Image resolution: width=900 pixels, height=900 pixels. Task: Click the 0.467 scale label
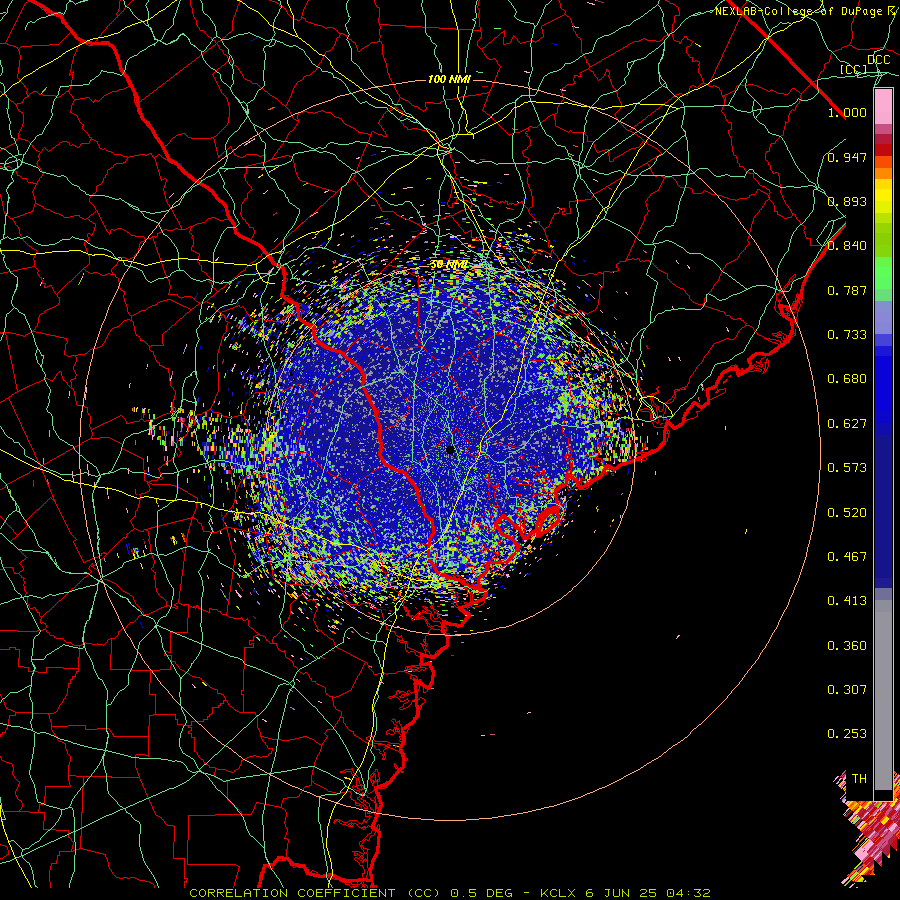point(847,557)
